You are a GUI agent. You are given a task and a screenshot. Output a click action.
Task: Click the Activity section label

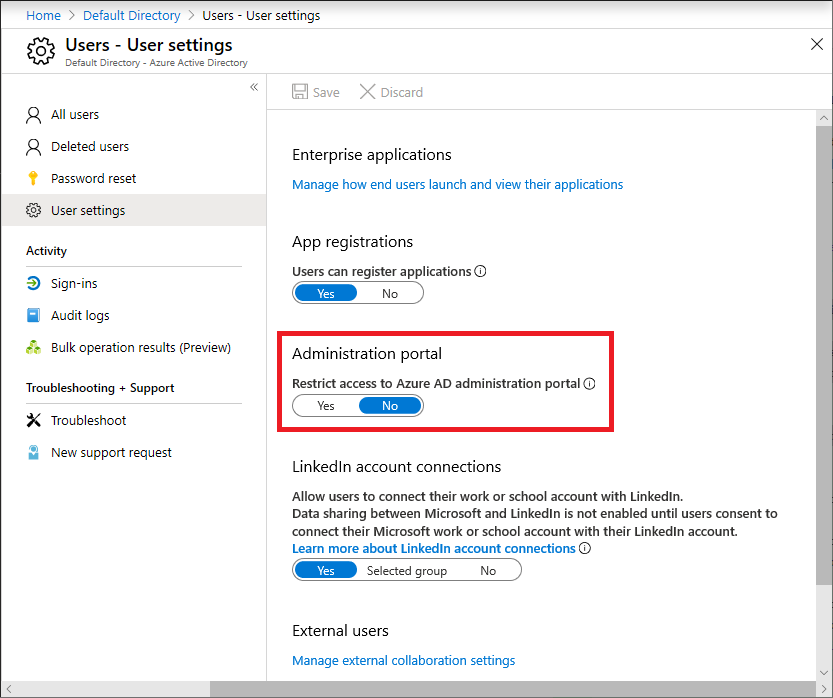46,251
